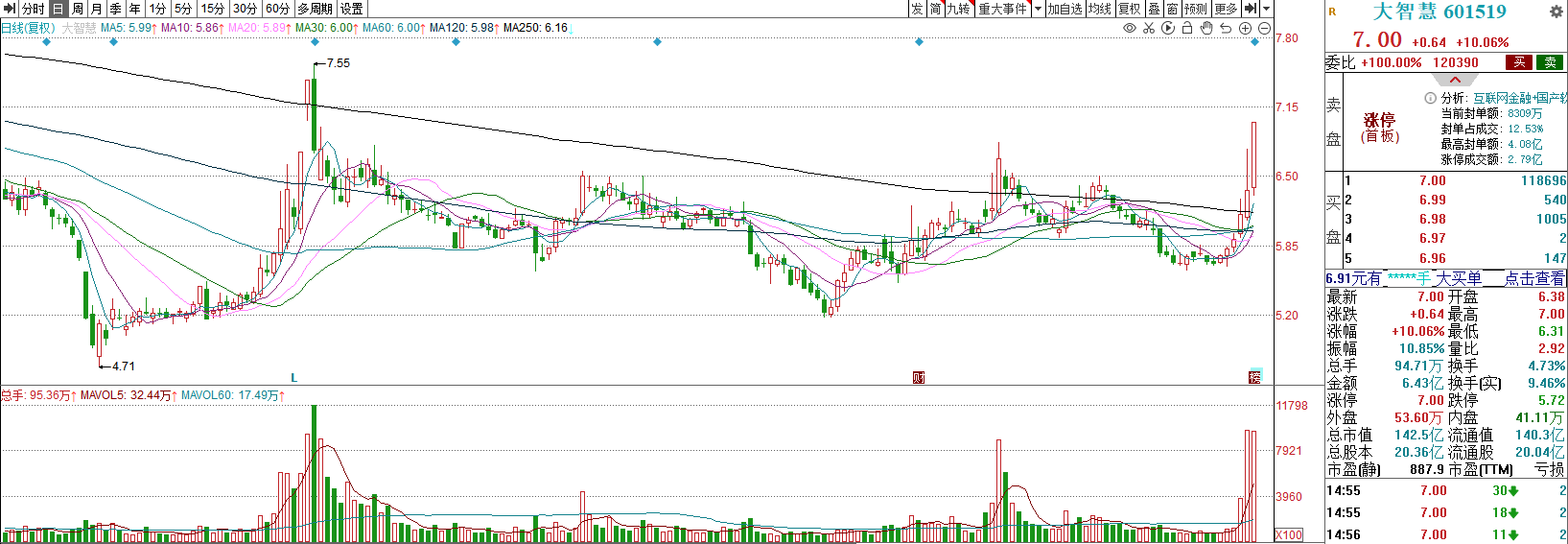Click the 简 toolbar icon

(935, 9)
